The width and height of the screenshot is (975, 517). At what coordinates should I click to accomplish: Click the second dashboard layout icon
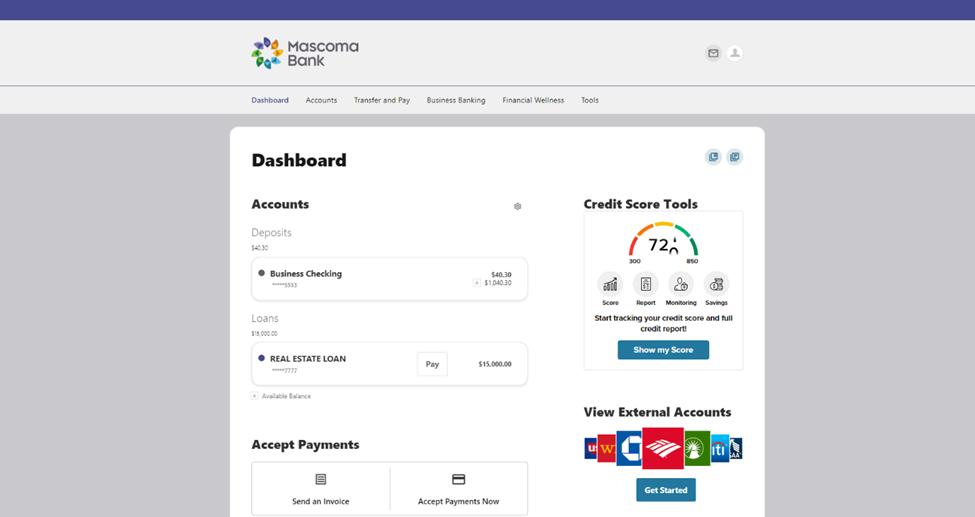point(734,157)
